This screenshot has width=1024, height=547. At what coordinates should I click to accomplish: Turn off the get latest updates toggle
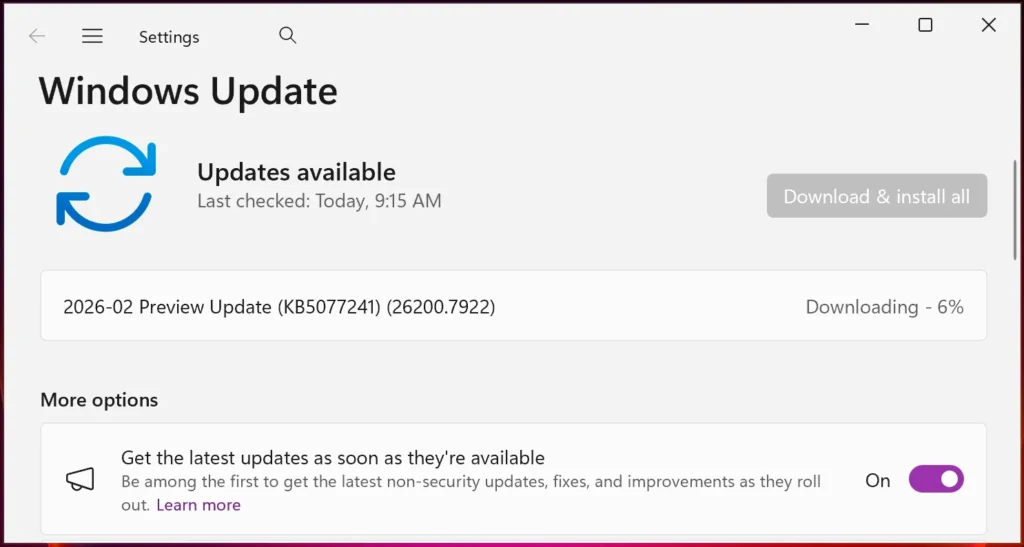[936, 480]
